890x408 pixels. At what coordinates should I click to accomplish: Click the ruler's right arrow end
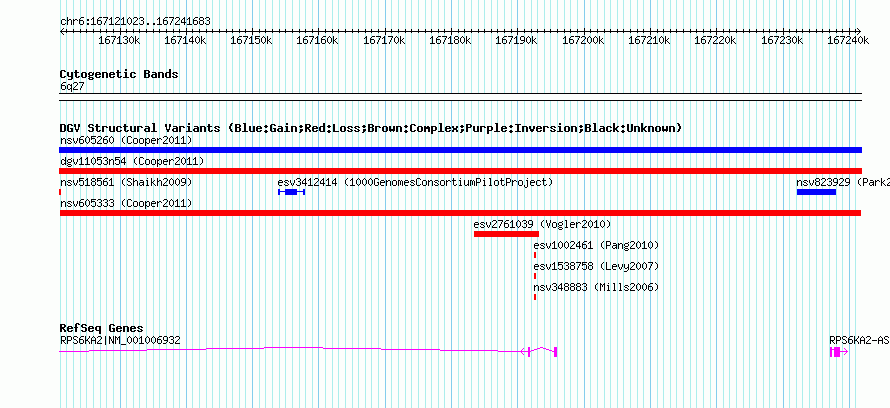pyautogui.click(x=859, y=31)
